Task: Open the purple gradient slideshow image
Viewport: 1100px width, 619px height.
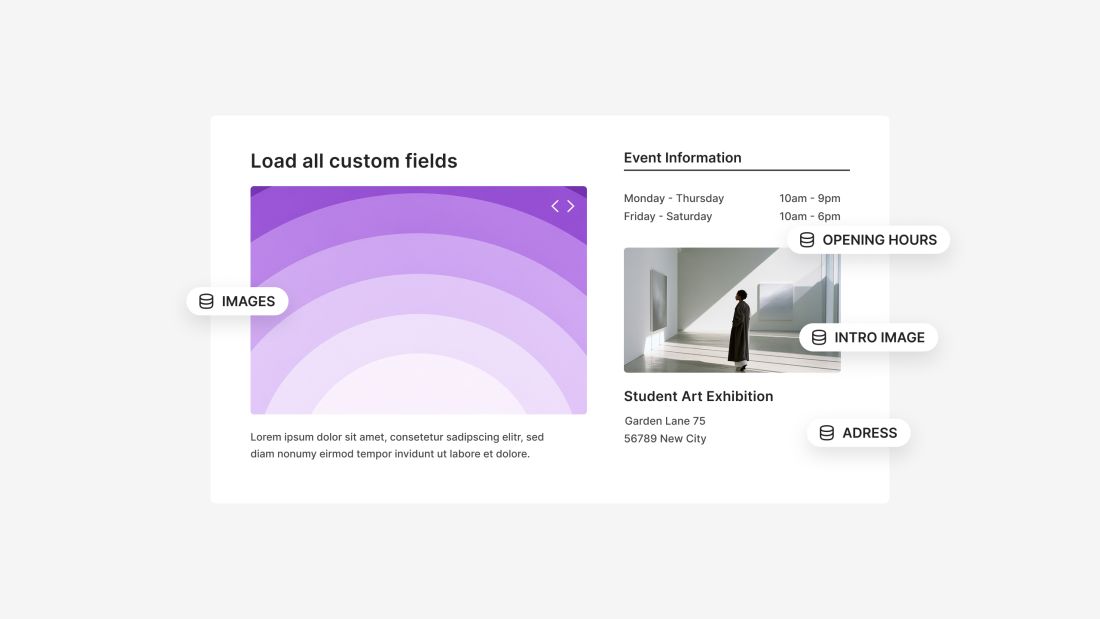Action: coord(419,300)
